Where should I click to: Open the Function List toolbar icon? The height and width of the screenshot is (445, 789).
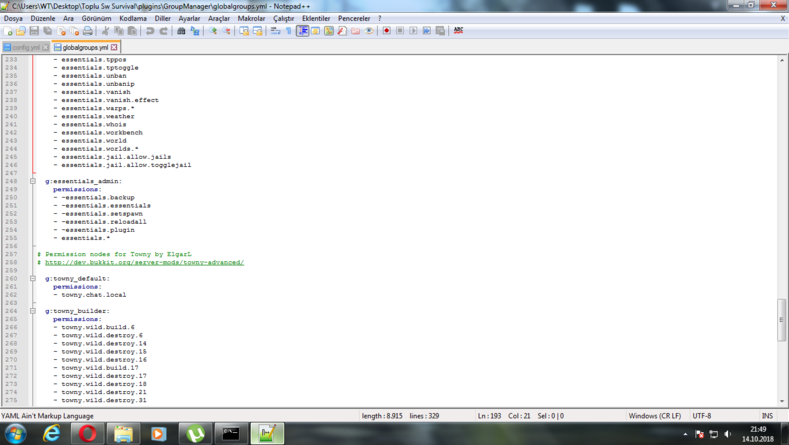click(342, 31)
